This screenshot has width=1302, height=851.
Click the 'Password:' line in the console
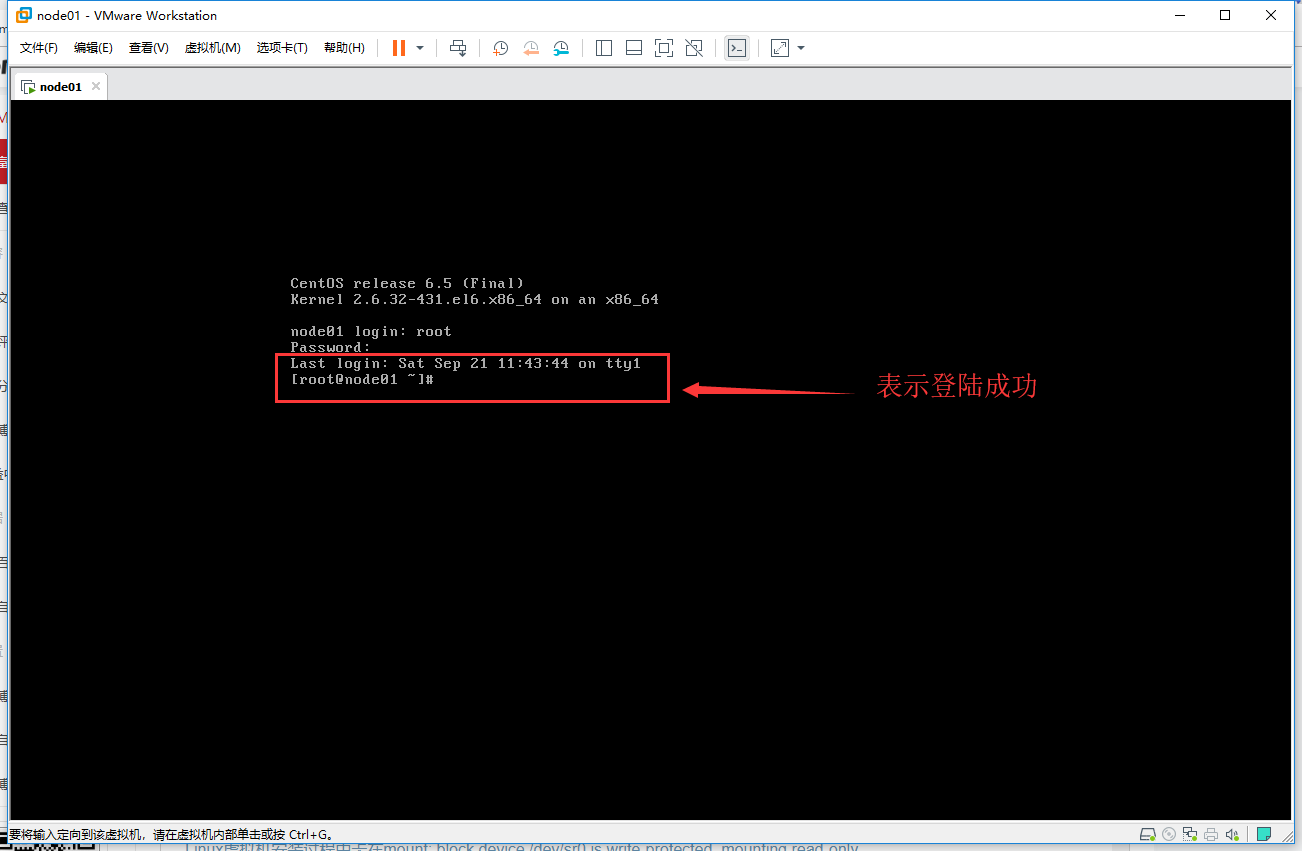pyautogui.click(x=330, y=347)
